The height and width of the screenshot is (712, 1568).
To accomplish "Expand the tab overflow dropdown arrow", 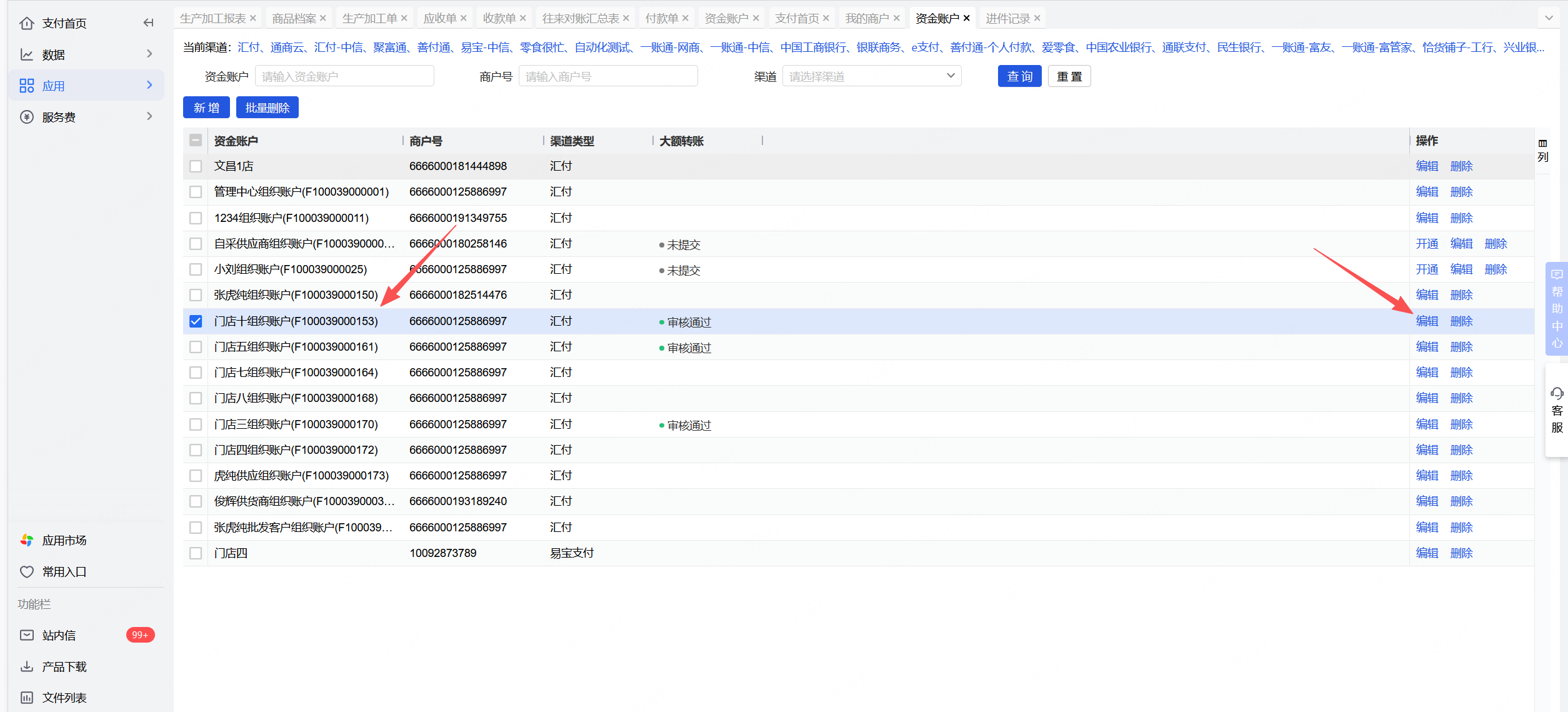I will pyautogui.click(x=1549, y=18).
